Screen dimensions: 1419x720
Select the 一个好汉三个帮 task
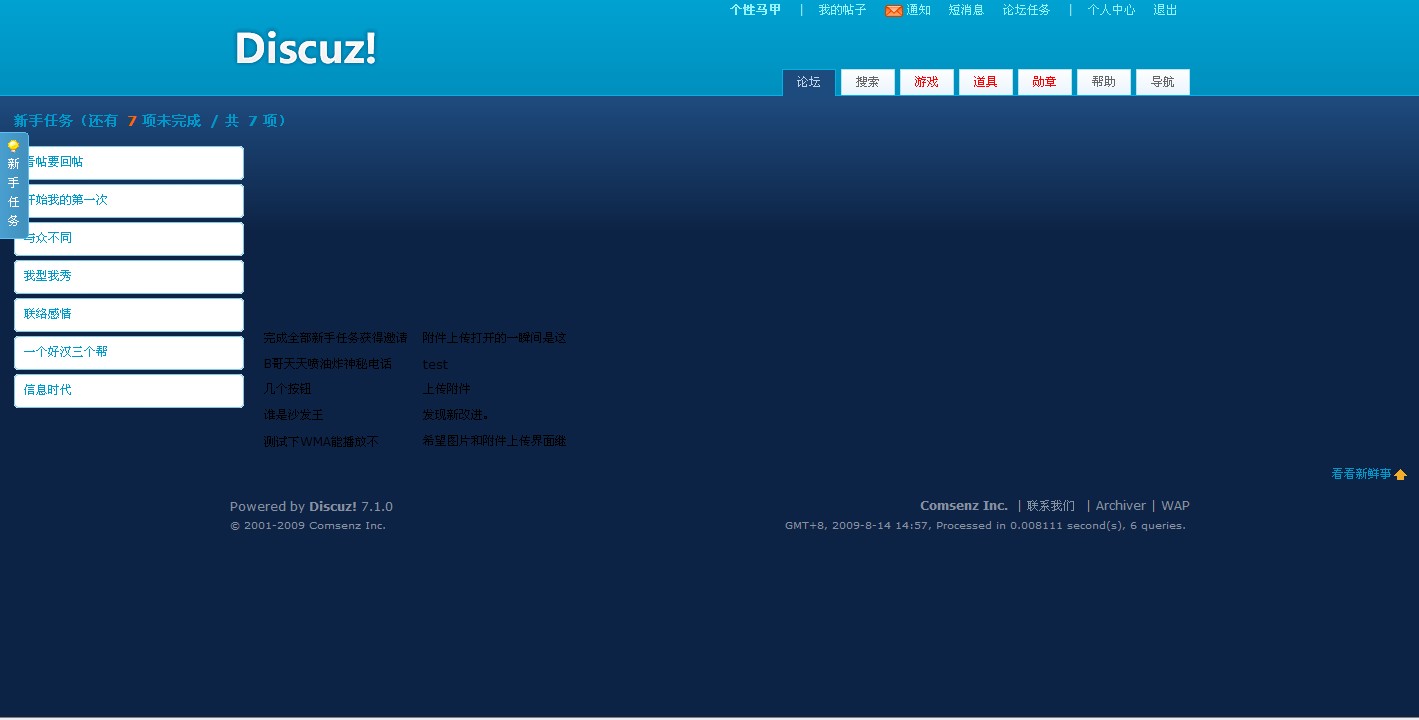tap(129, 352)
